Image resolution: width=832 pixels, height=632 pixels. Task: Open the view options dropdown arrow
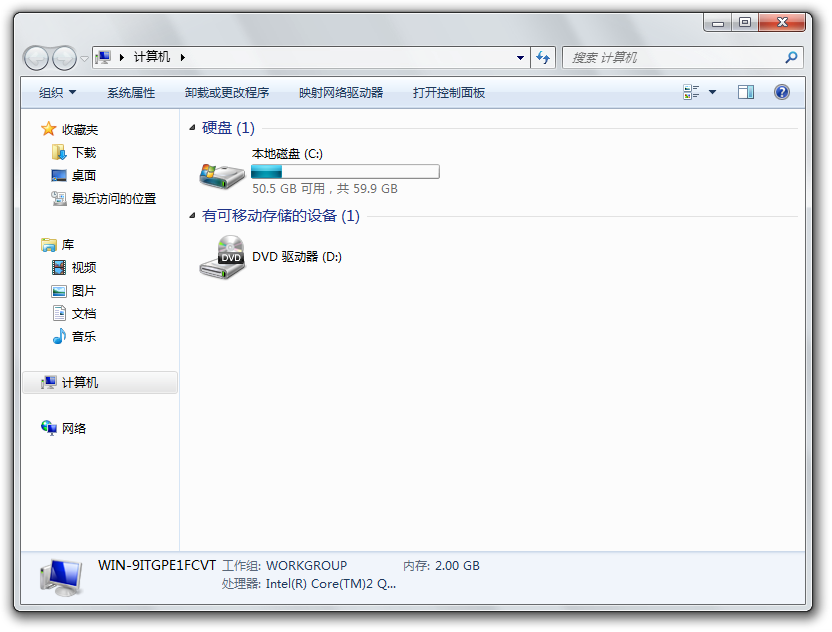(x=713, y=92)
